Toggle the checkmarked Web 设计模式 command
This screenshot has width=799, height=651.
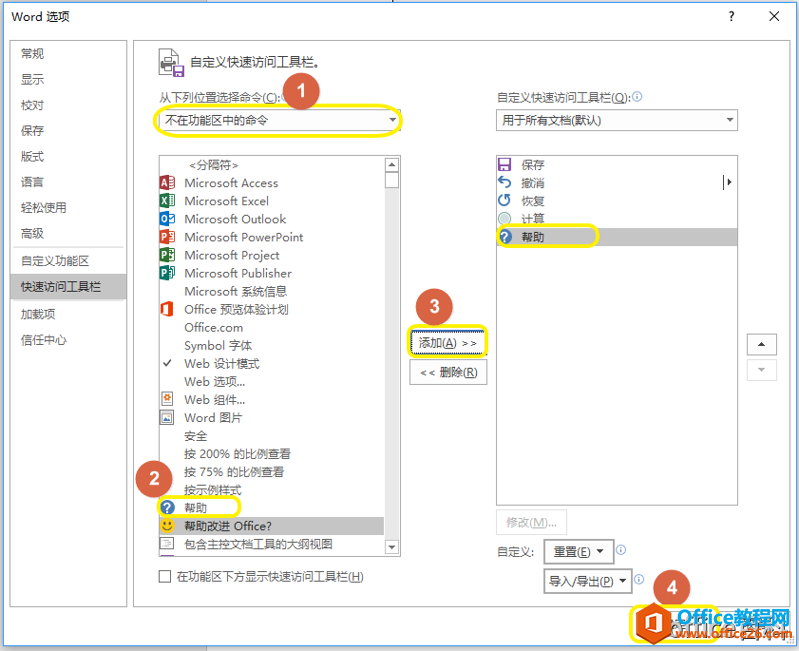(x=271, y=363)
